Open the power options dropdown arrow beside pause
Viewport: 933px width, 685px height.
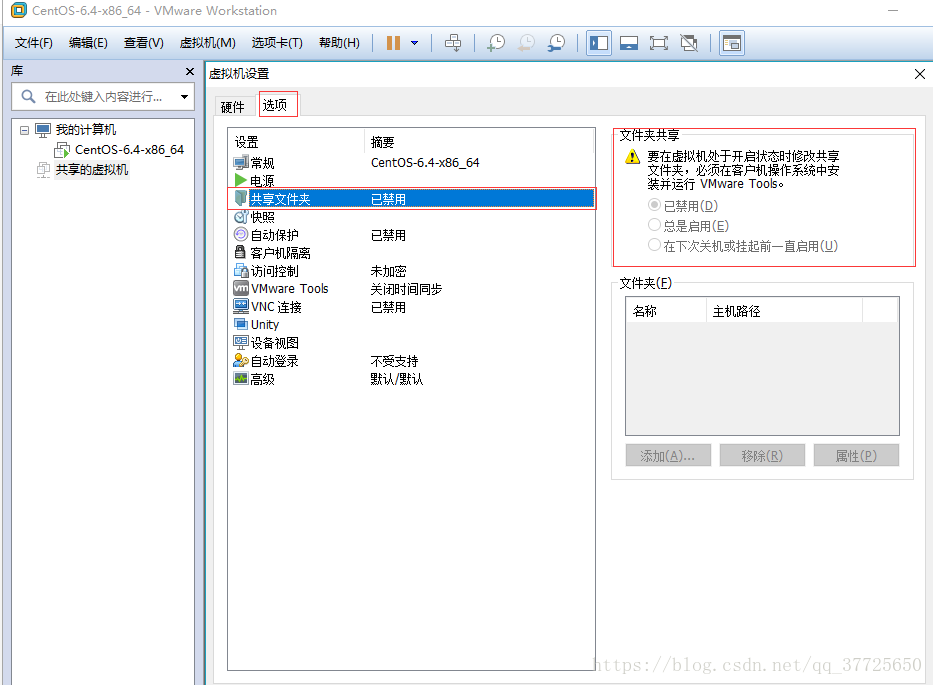[415, 43]
